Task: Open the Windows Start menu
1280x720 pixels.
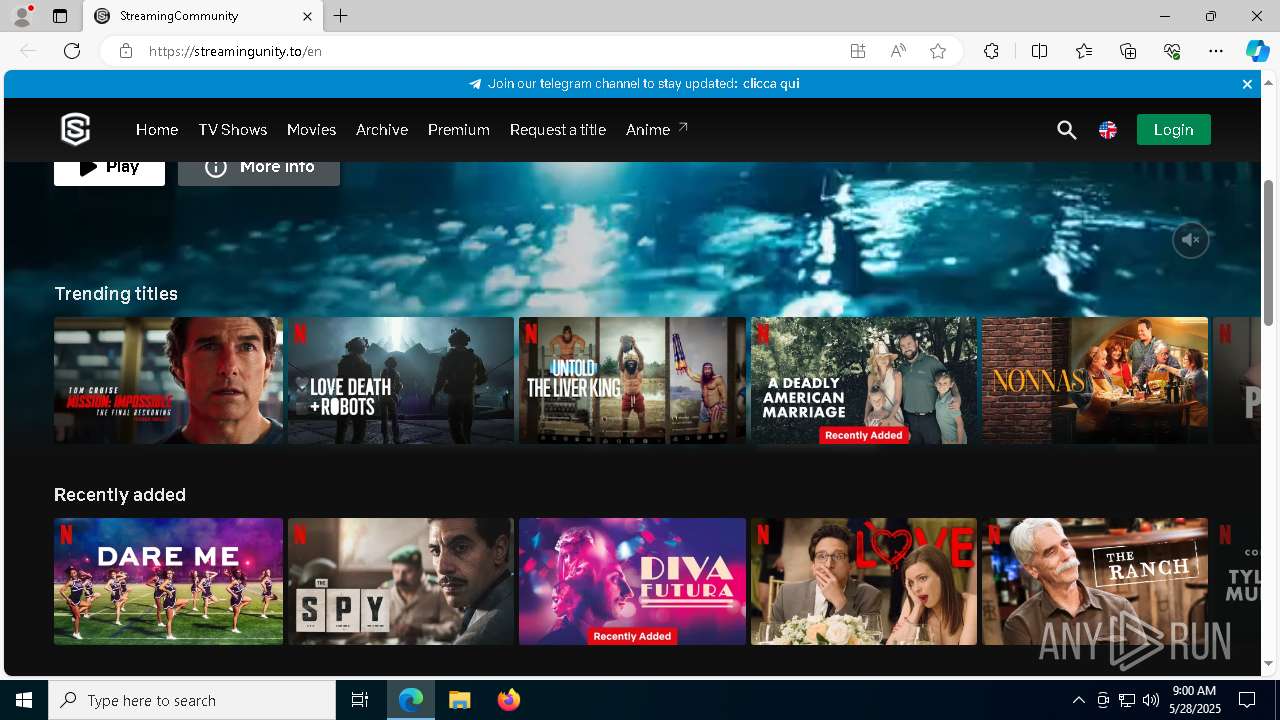Action: pos(24,700)
